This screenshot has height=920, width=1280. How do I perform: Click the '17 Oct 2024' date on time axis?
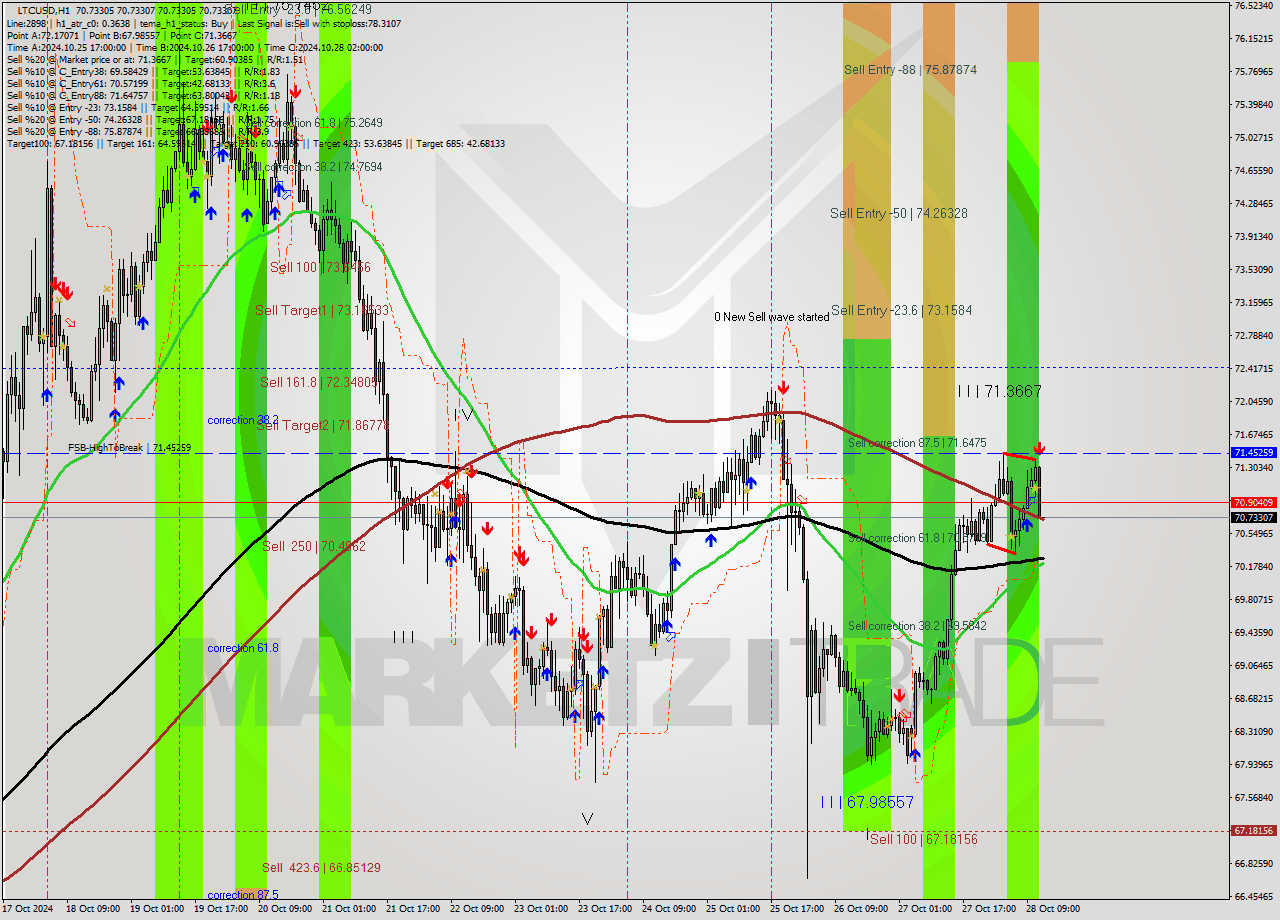(28, 909)
